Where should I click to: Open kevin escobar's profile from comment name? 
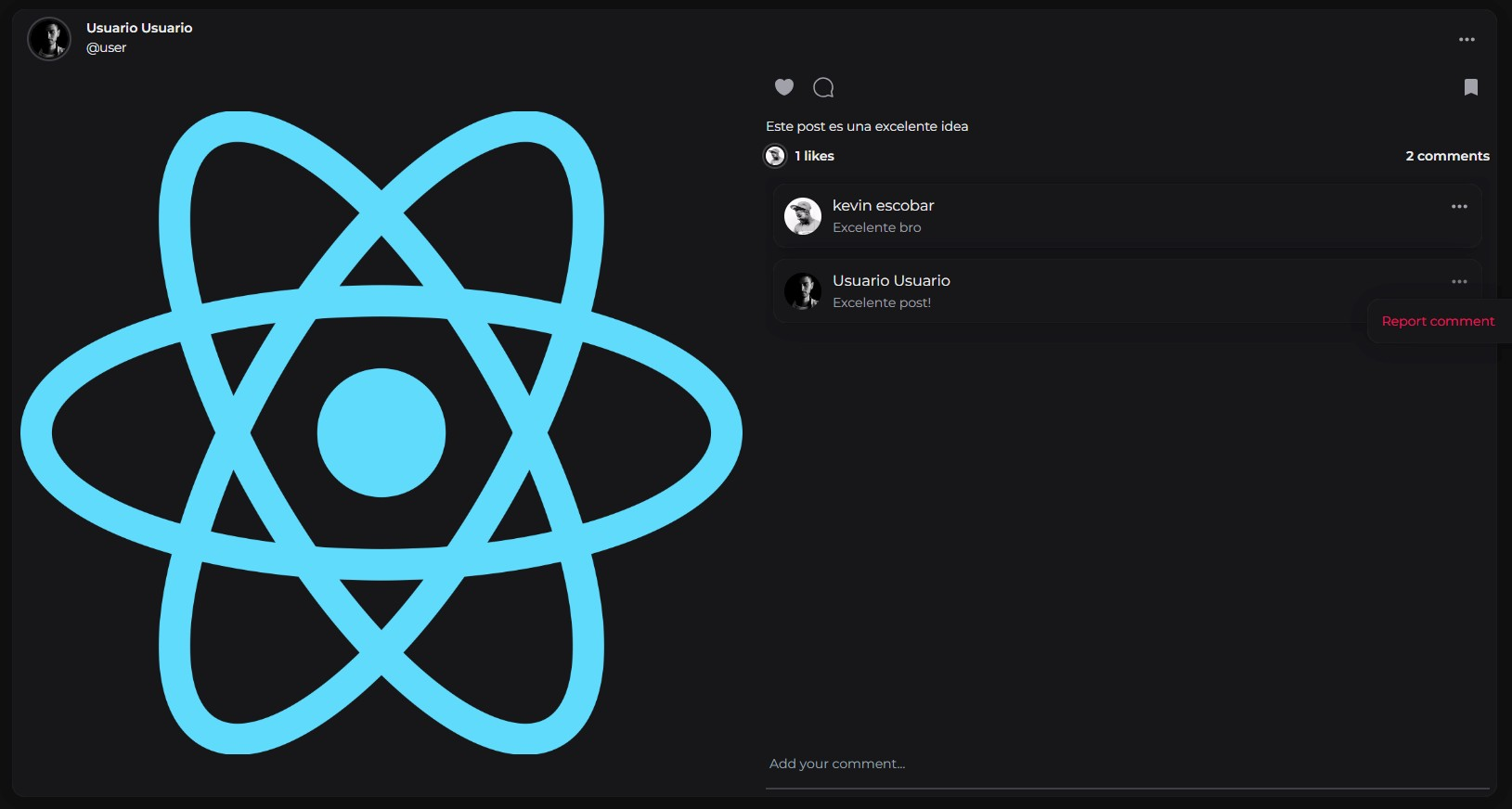(x=883, y=205)
